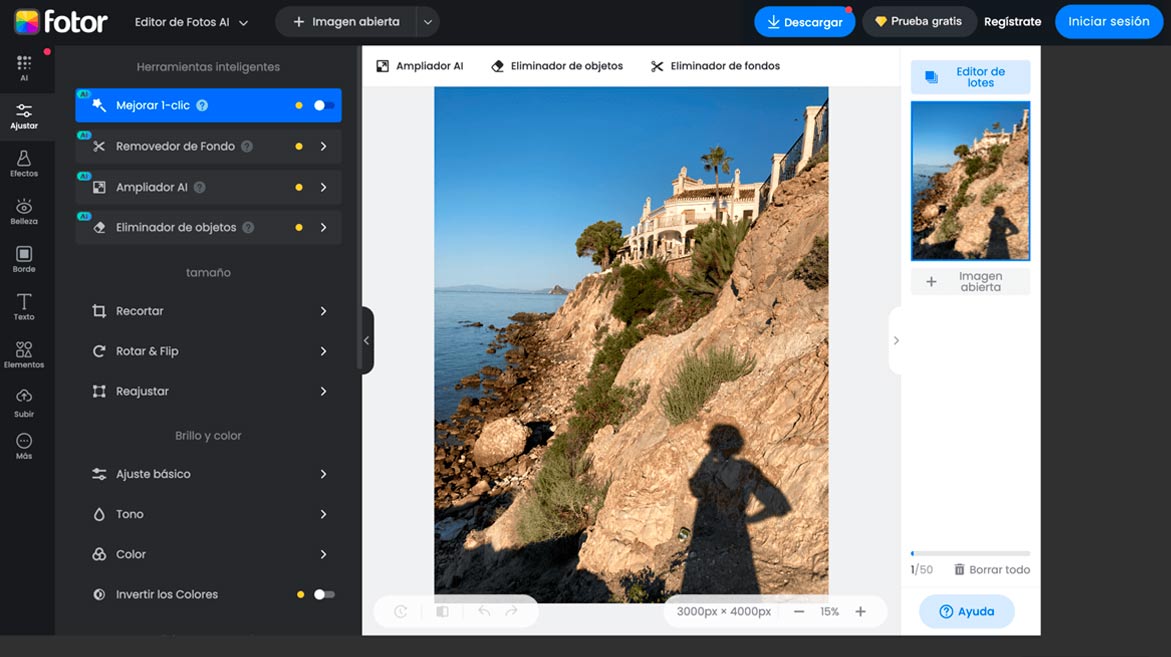Image resolution: width=1171 pixels, height=657 pixels.
Task: Click the 15% zoom level value
Action: (x=830, y=611)
